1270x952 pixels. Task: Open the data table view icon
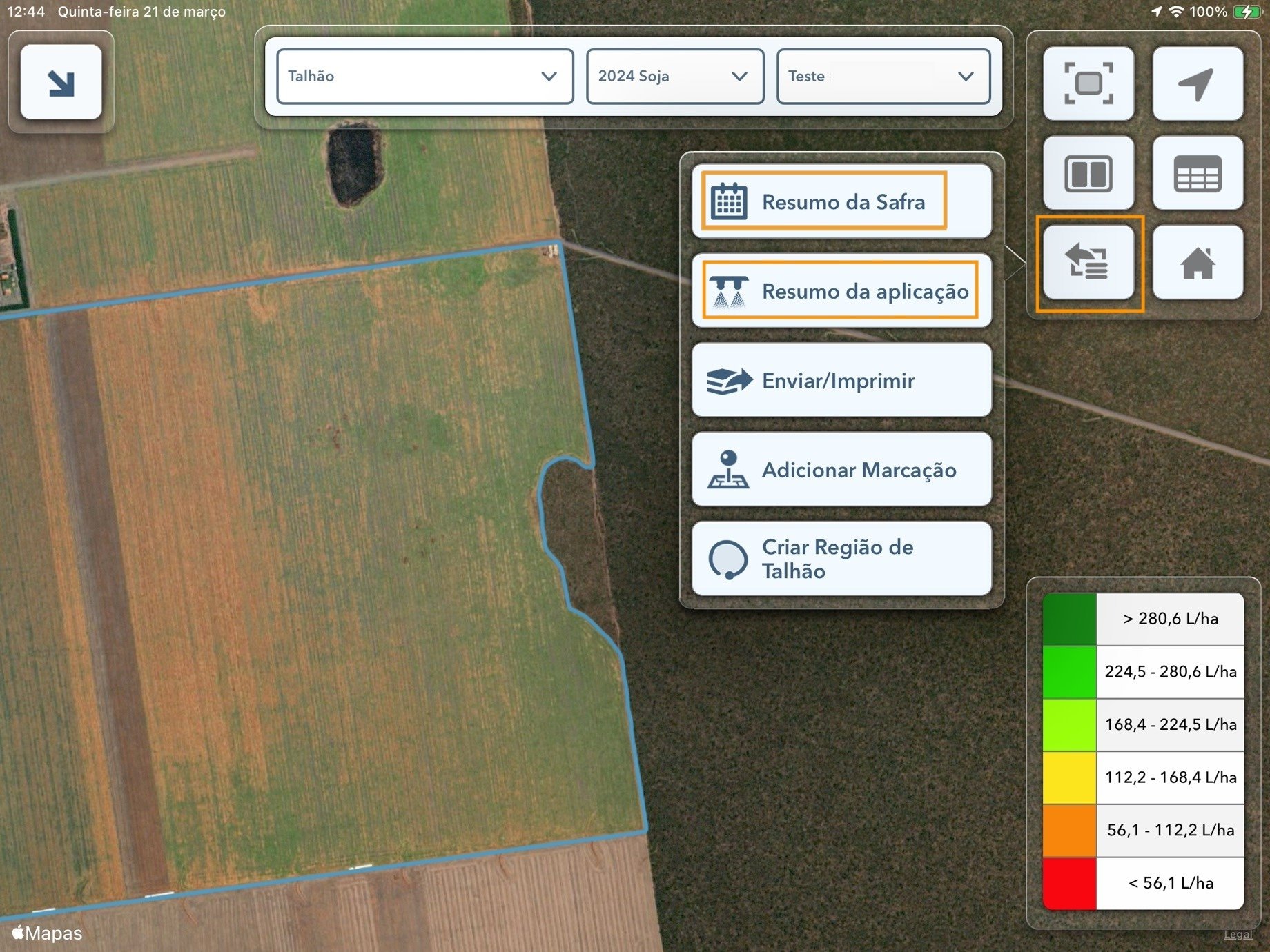(1198, 173)
